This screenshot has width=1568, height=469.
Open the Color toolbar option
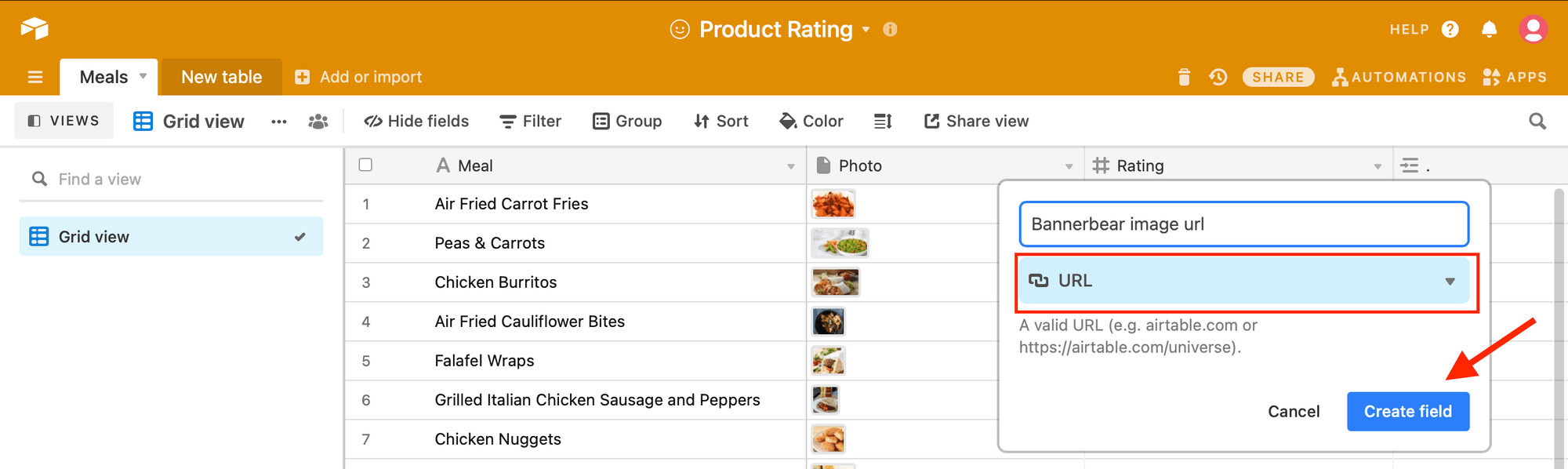(x=811, y=121)
